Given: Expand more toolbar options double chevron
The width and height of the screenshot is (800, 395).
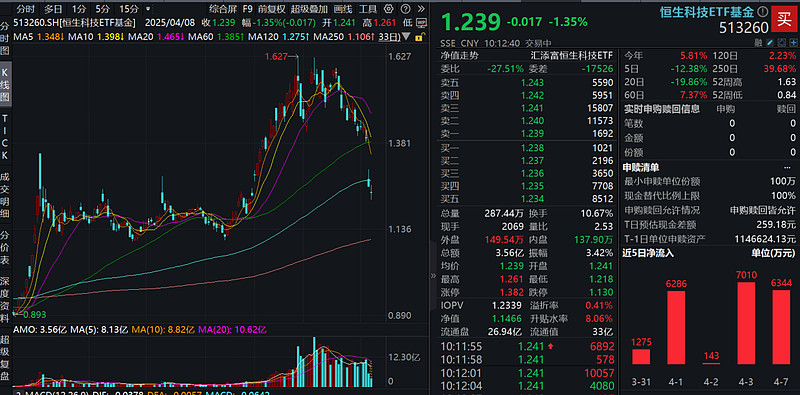Looking at the screenshot, I should pos(421,9).
